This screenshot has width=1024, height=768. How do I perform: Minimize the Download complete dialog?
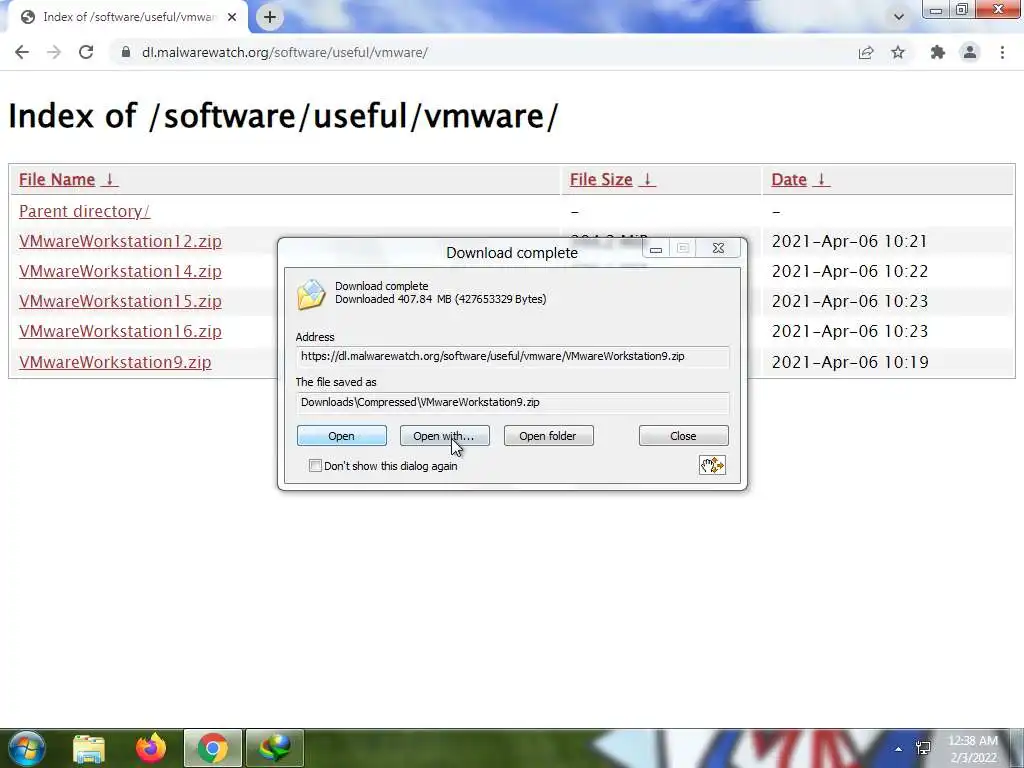pyautogui.click(x=656, y=249)
